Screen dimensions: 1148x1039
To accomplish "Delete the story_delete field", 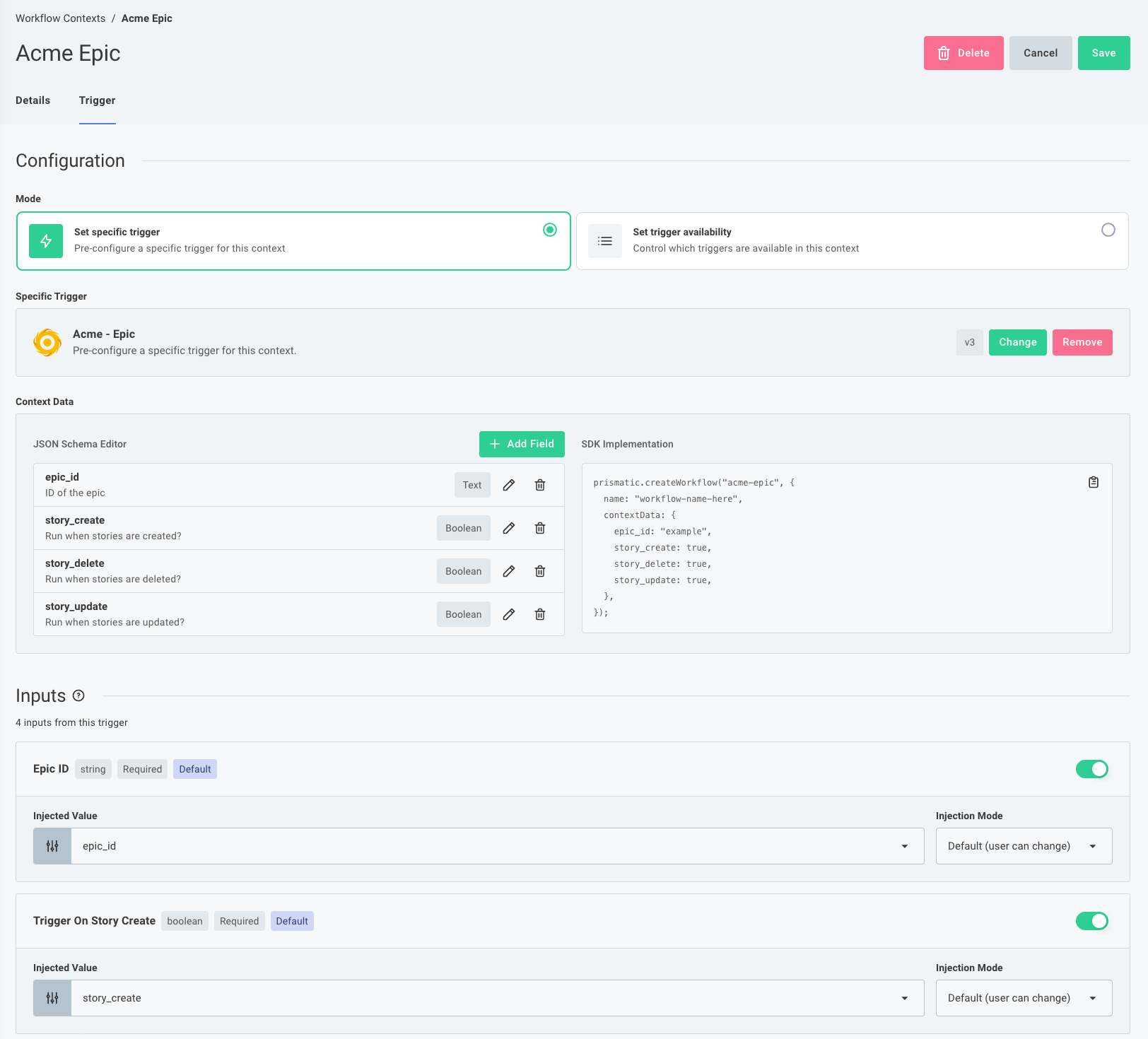I will pyautogui.click(x=539, y=571).
